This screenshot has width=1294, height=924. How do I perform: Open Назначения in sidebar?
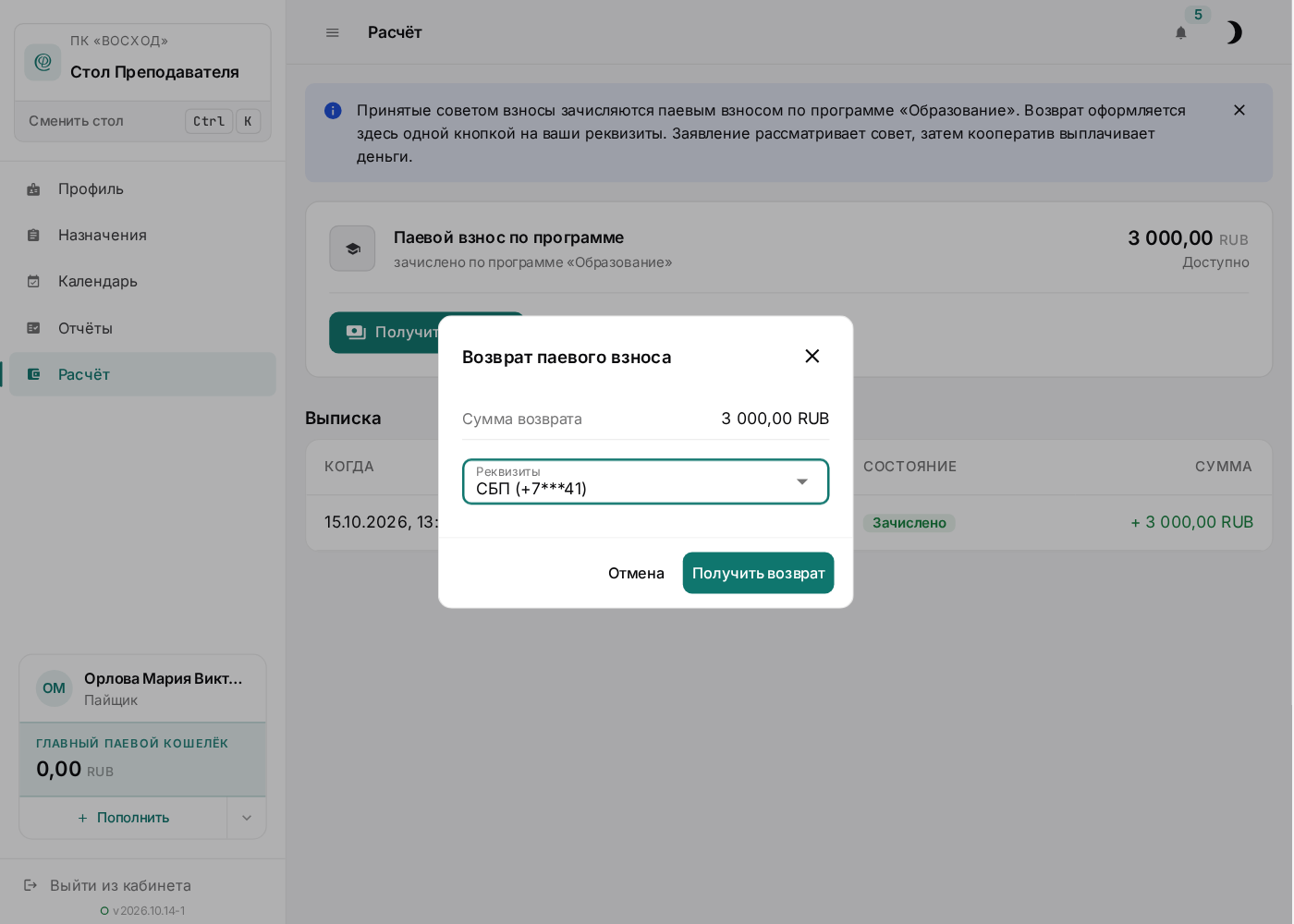[x=142, y=235]
